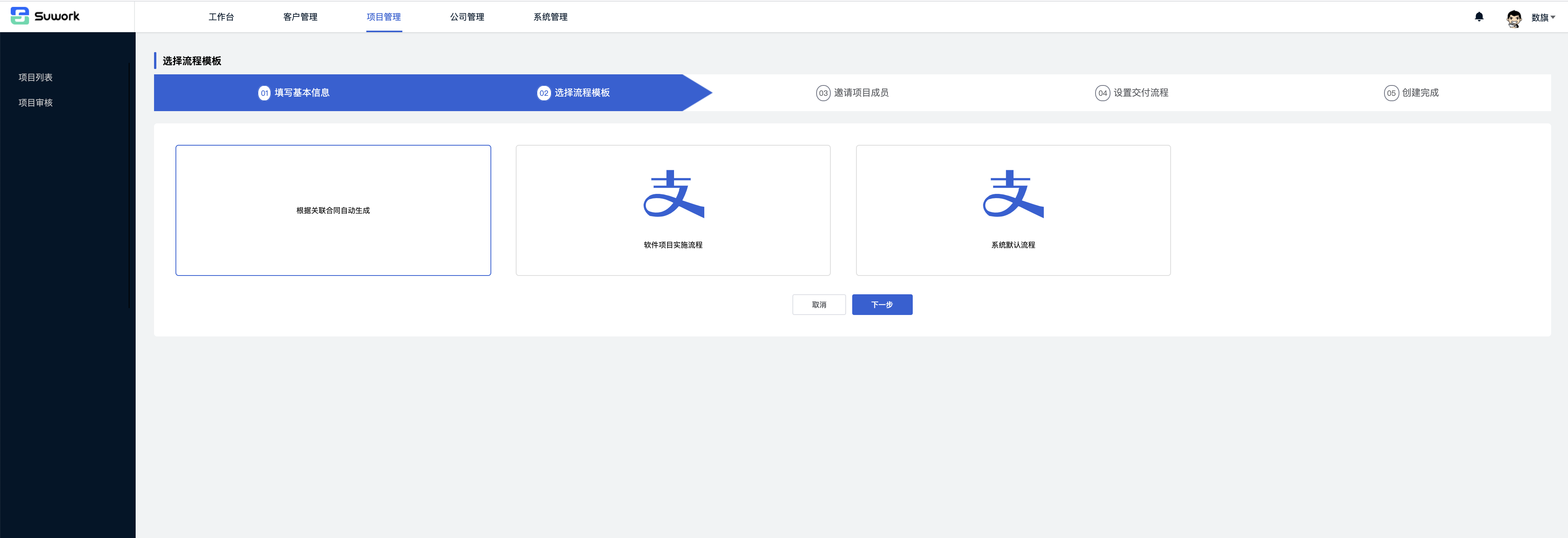Click the 选择流程模板 page heading
This screenshot has width=1568, height=538.
click(x=192, y=61)
